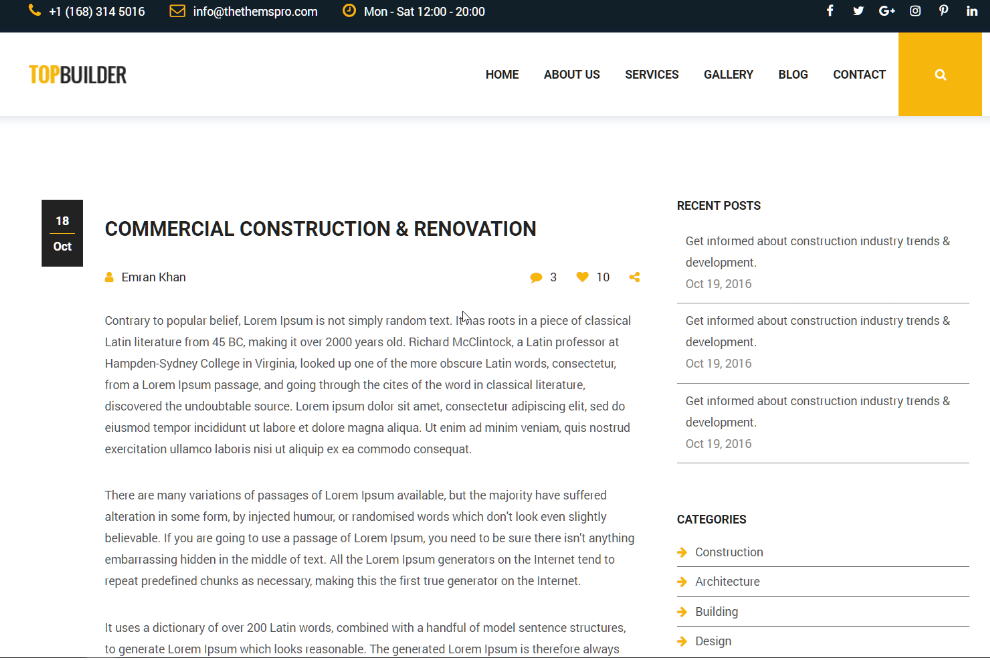The width and height of the screenshot is (990, 660).
Task: Click the Mon - Sat 12:00 - 20:00 hours text
Action: point(424,11)
